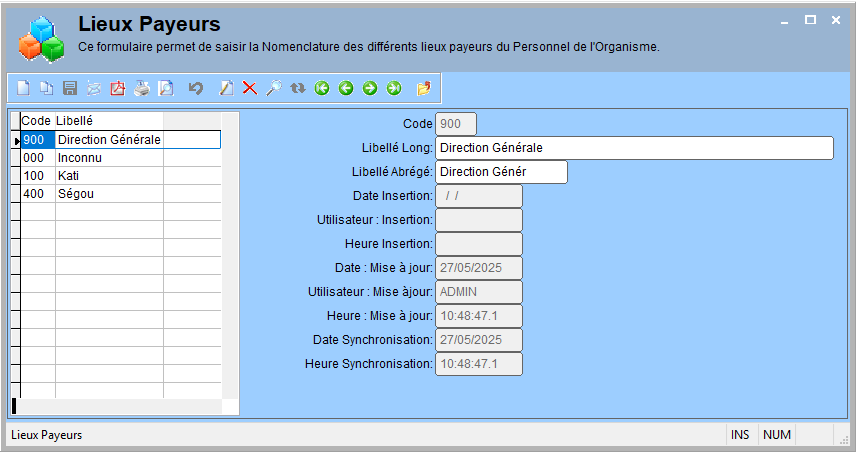856x452 pixels.
Task: Select the Inconnu row in list
Action: tap(121, 158)
